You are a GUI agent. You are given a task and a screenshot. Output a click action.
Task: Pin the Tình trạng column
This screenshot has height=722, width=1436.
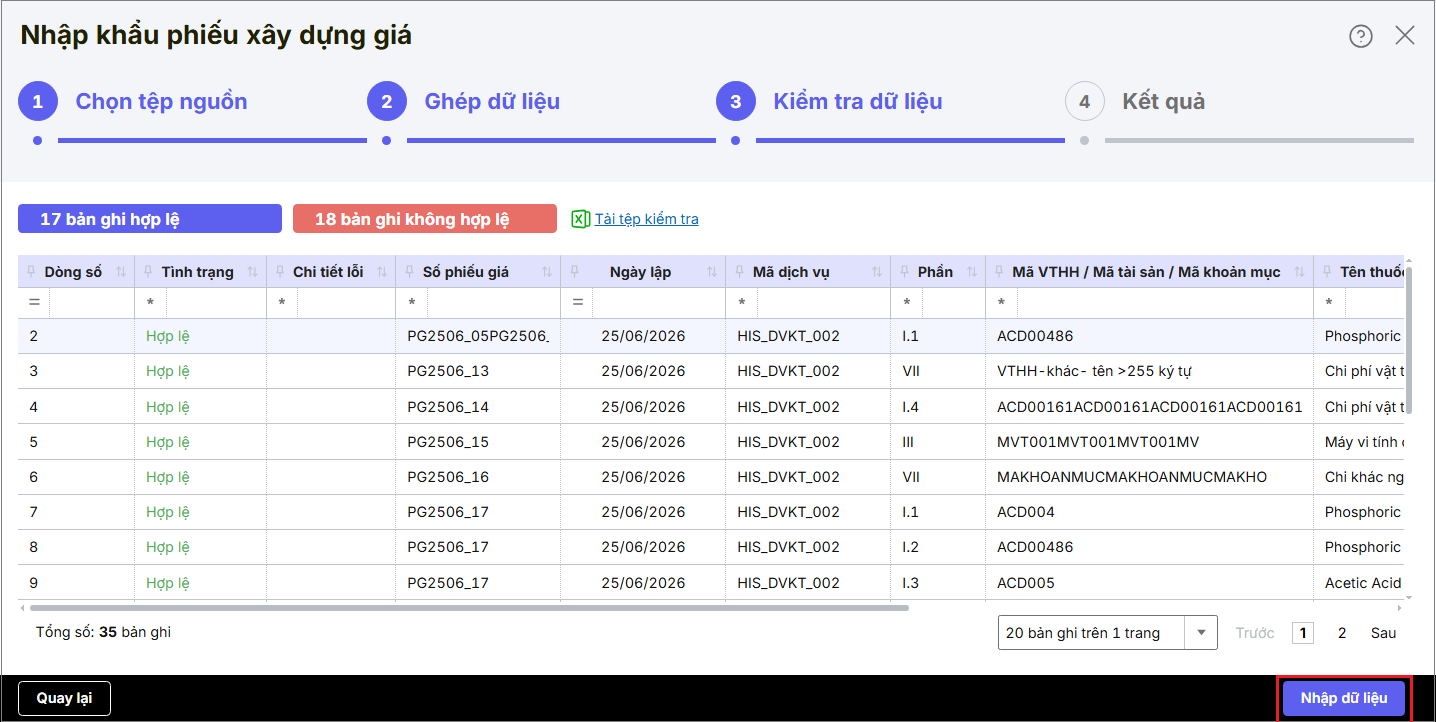(x=148, y=272)
